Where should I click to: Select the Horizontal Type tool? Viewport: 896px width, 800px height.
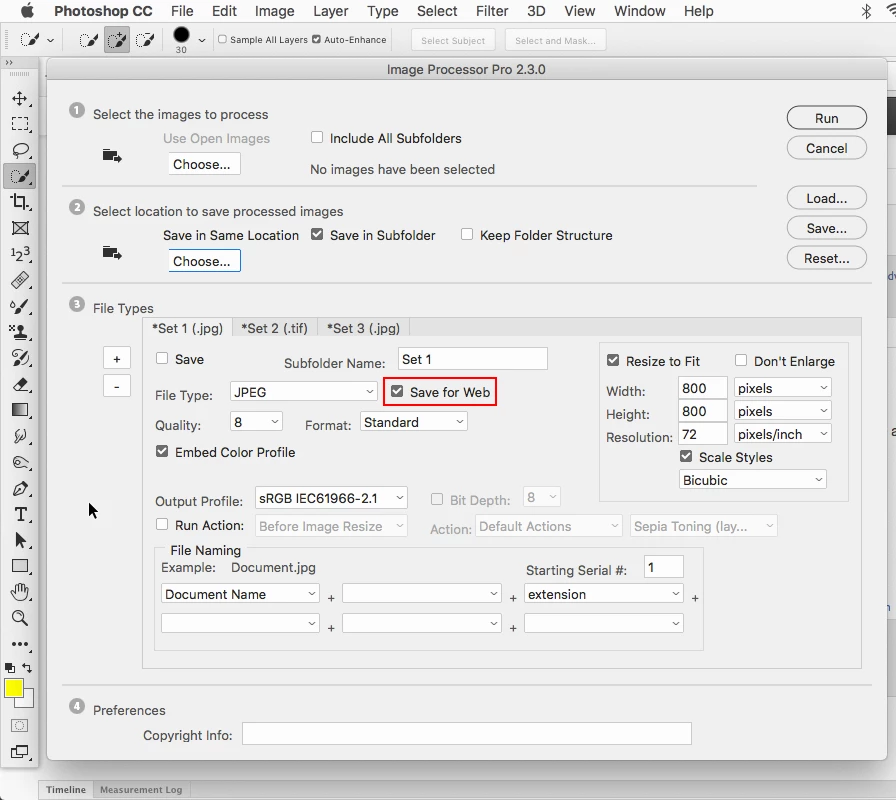(x=20, y=514)
